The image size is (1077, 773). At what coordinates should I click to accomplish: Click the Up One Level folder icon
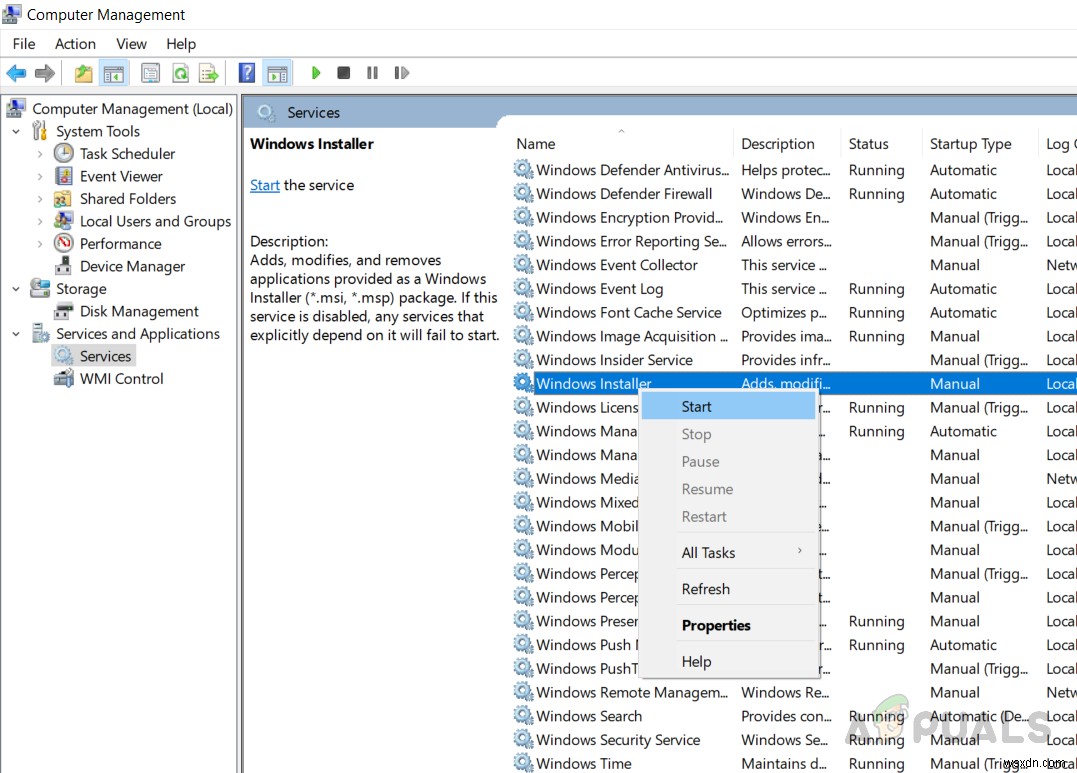pyautogui.click(x=84, y=73)
